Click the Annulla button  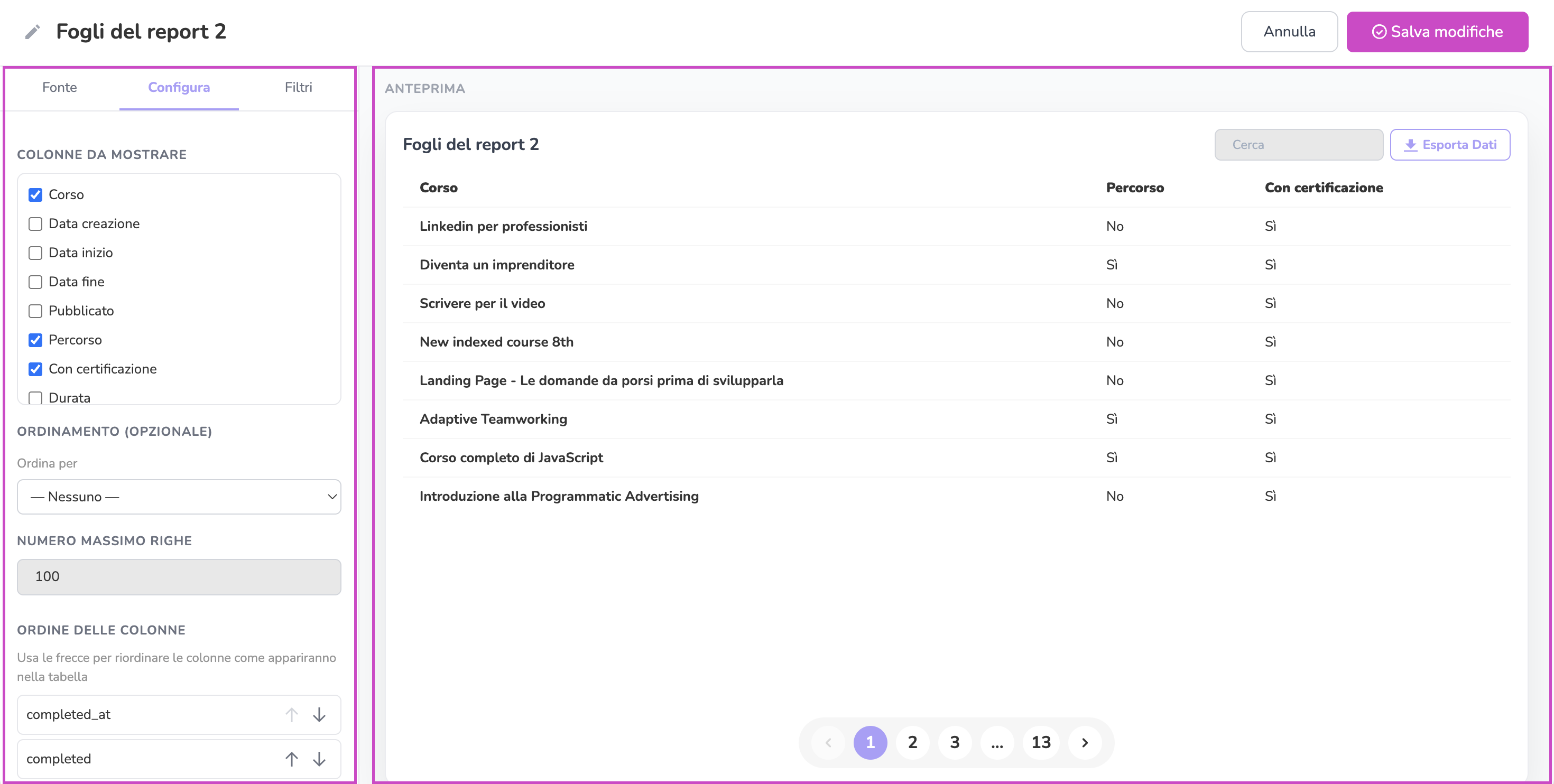click(x=1289, y=31)
